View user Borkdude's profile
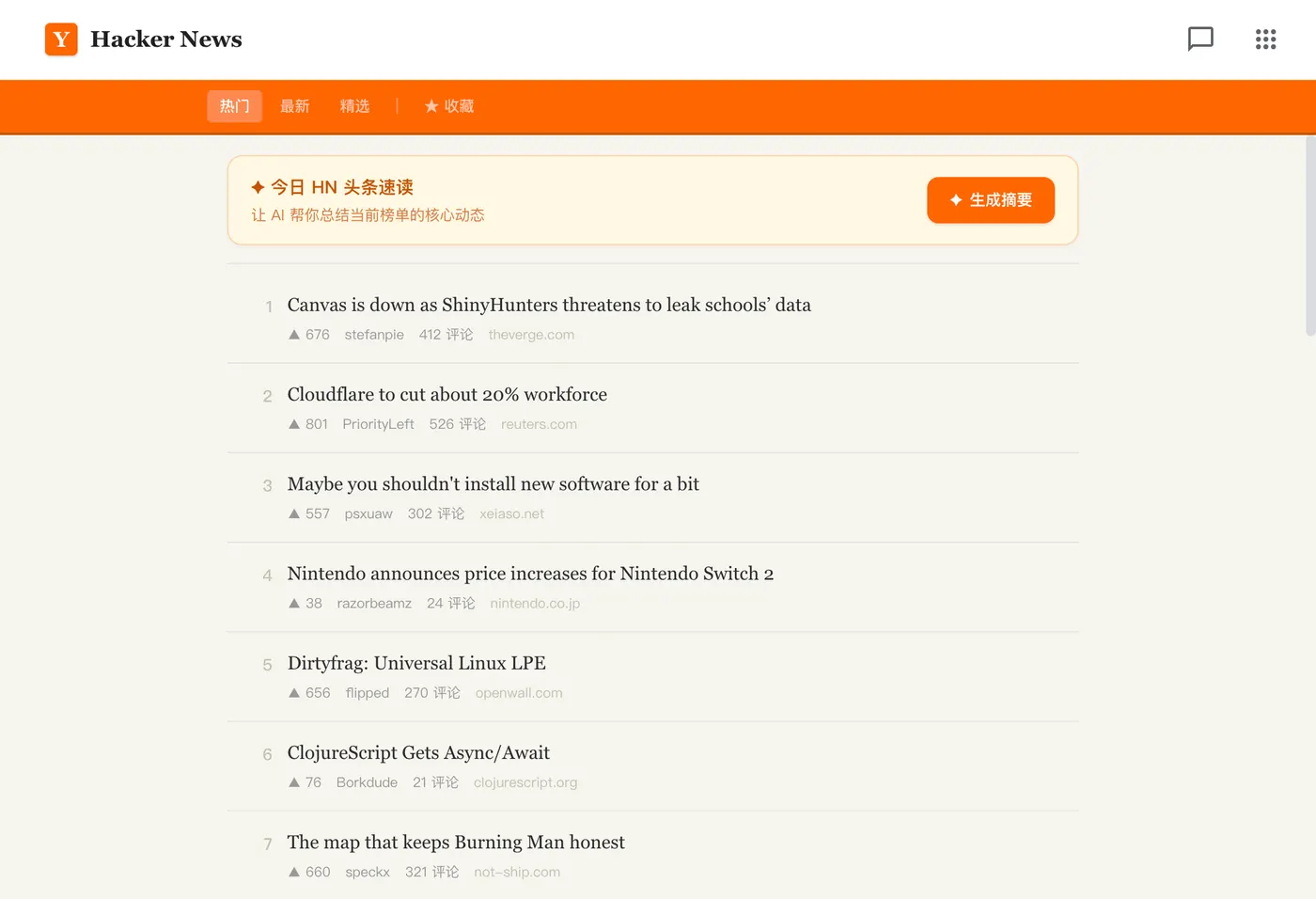 coord(367,782)
